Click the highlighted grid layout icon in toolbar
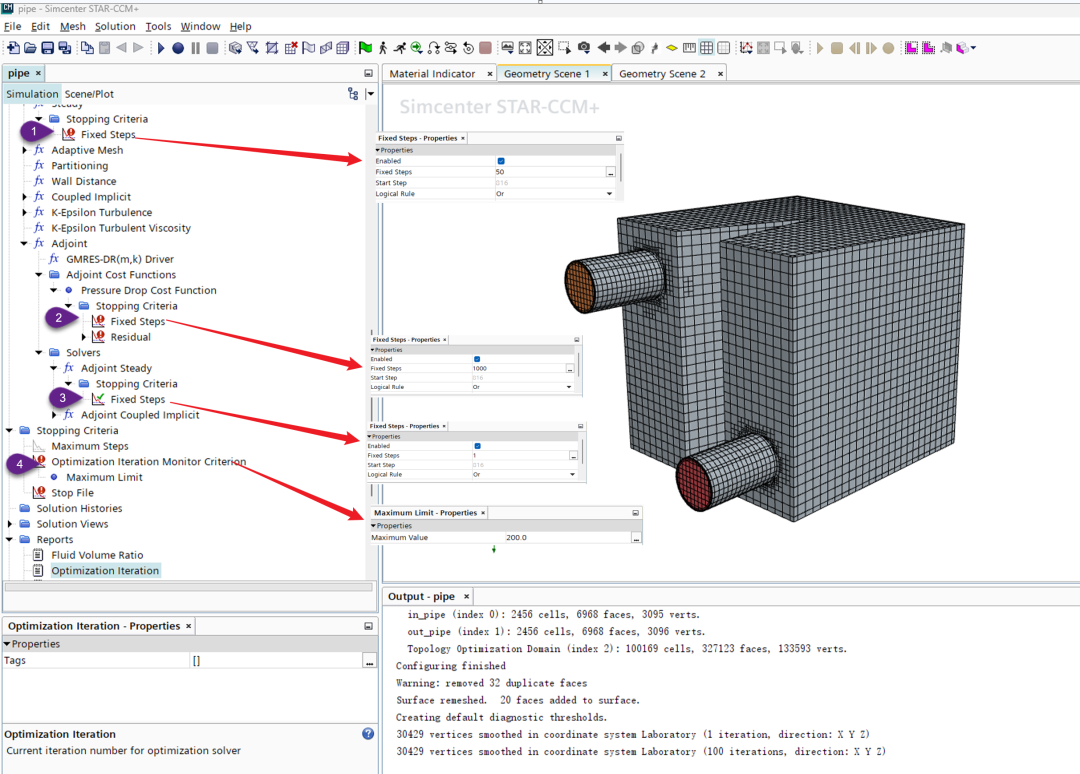Screen dimensions: 1080x774 pyautogui.click(x=707, y=48)
